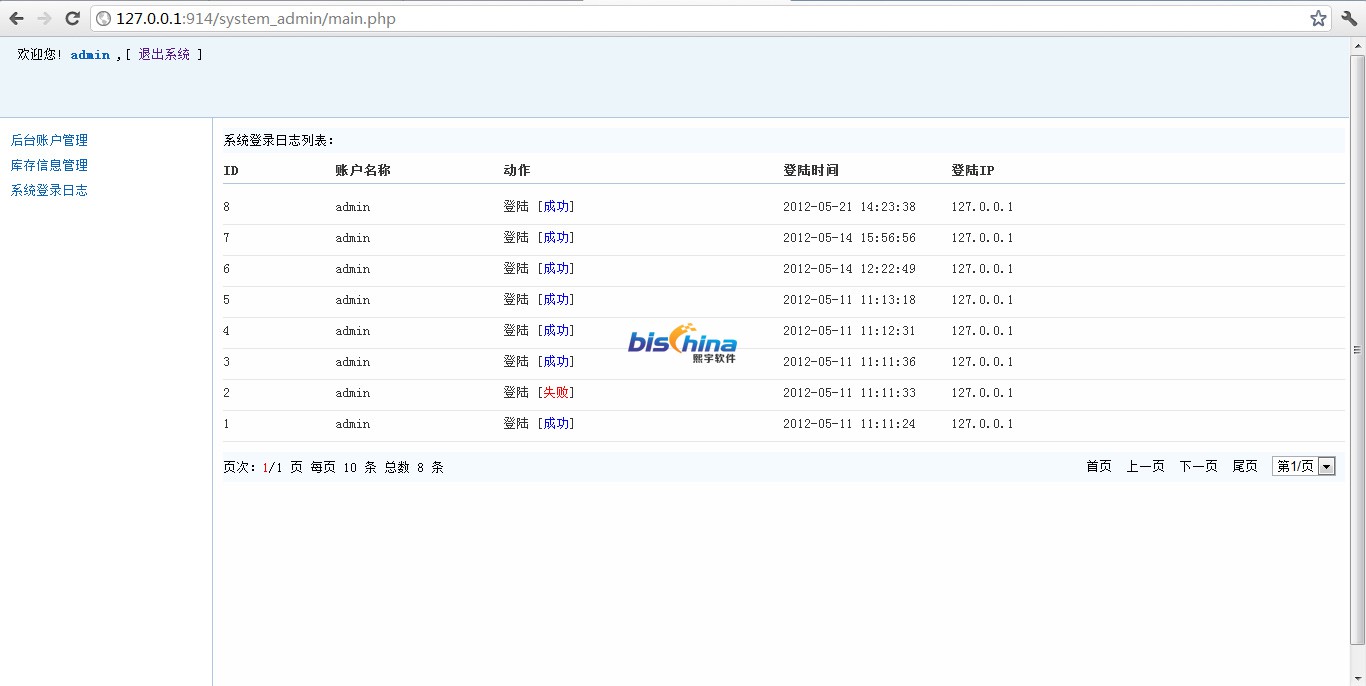
Task: Click the 登陆 [失败] entry in row 2
Action: pos(539,393)
